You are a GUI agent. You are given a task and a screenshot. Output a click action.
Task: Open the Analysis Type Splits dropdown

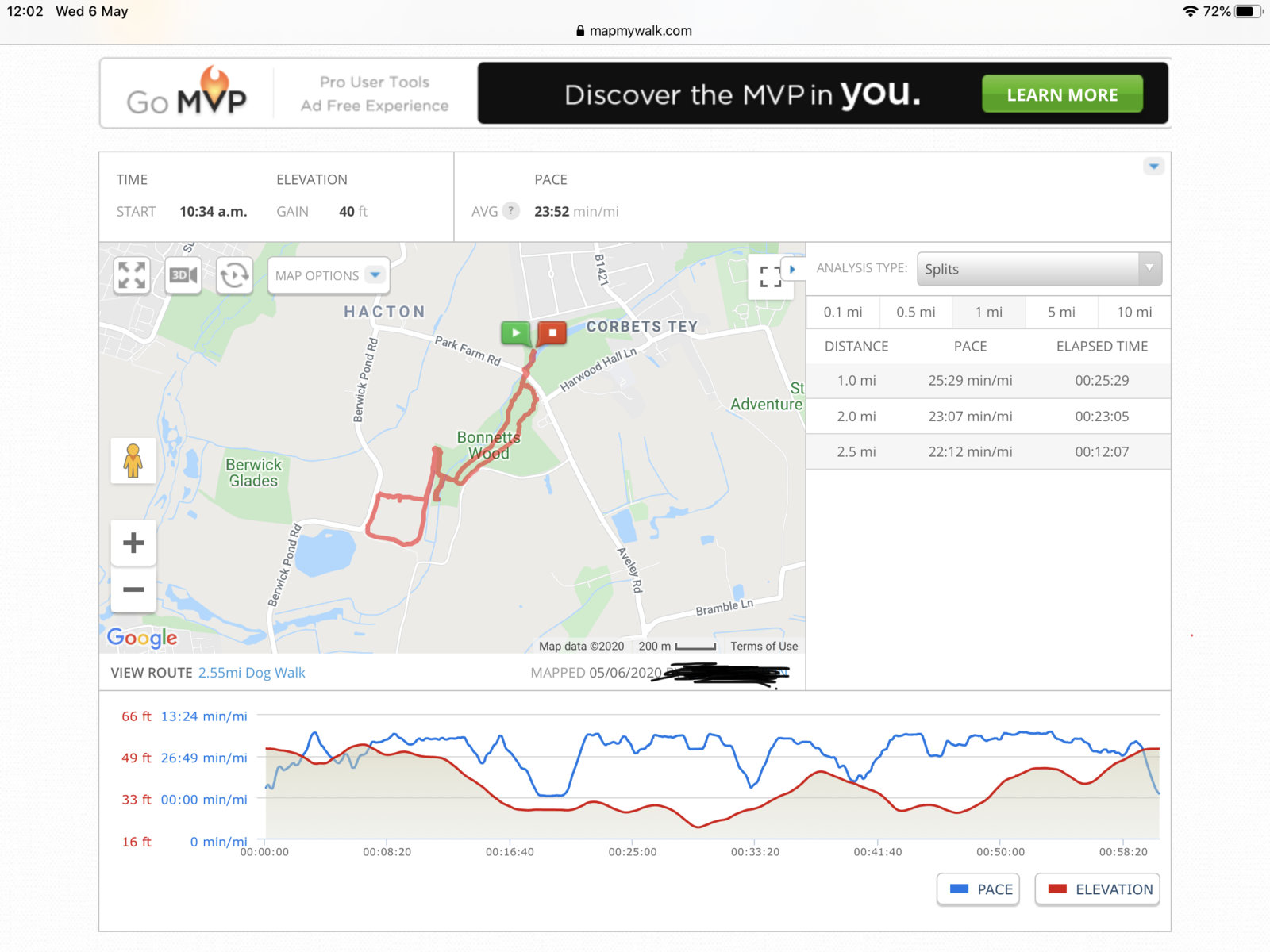point(1039,269)
